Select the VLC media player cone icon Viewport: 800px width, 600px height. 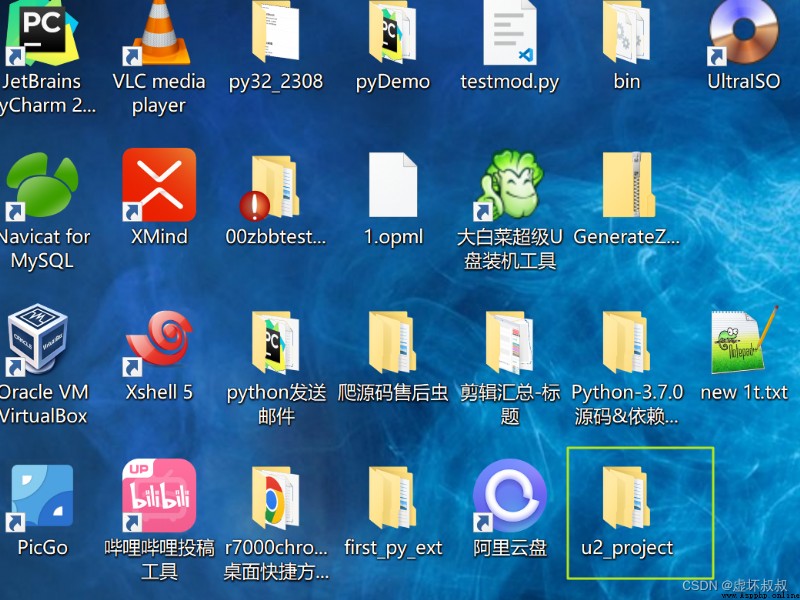click(x=159, y=32)
